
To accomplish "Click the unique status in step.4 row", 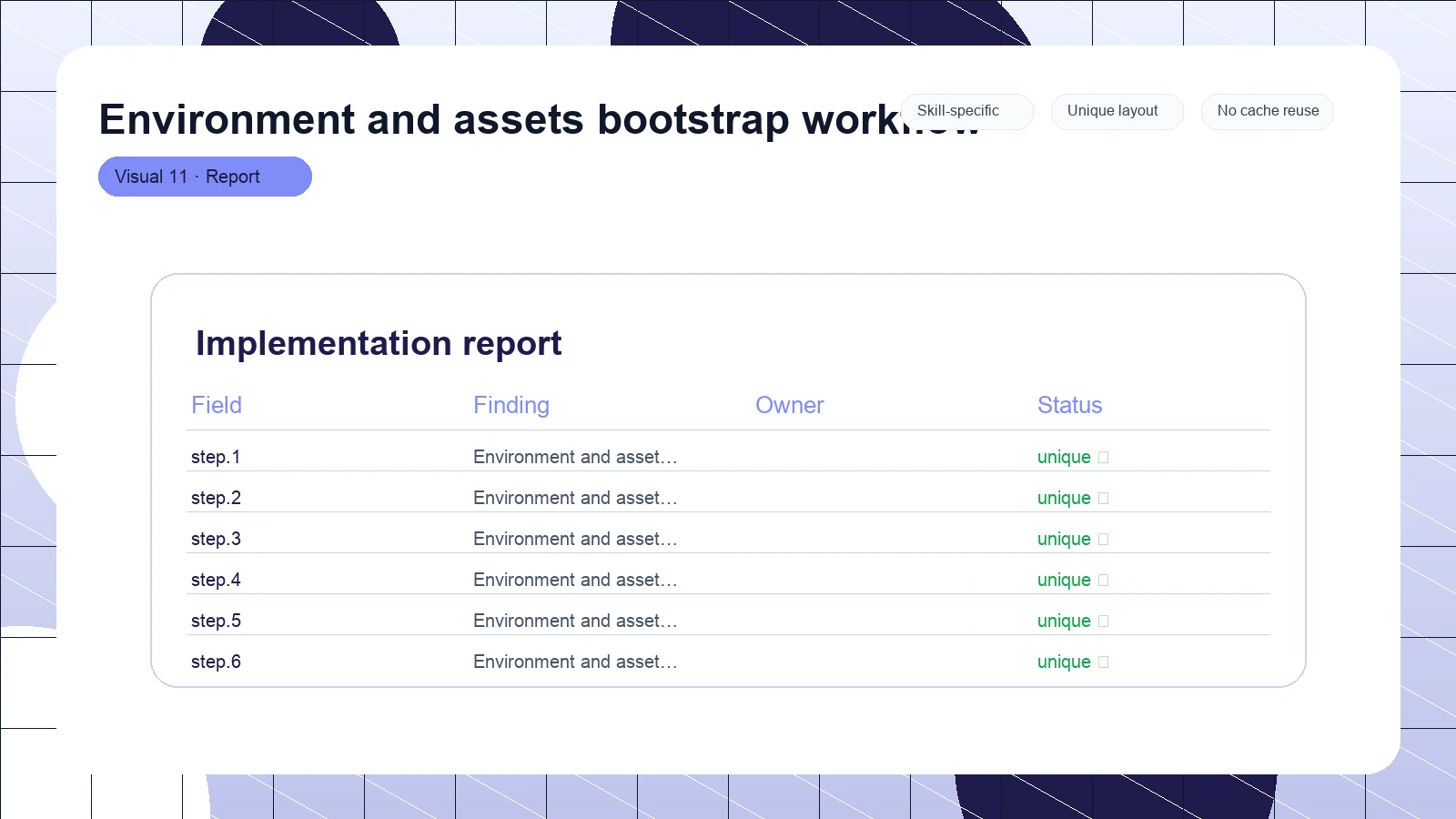I will point(1064,580).
